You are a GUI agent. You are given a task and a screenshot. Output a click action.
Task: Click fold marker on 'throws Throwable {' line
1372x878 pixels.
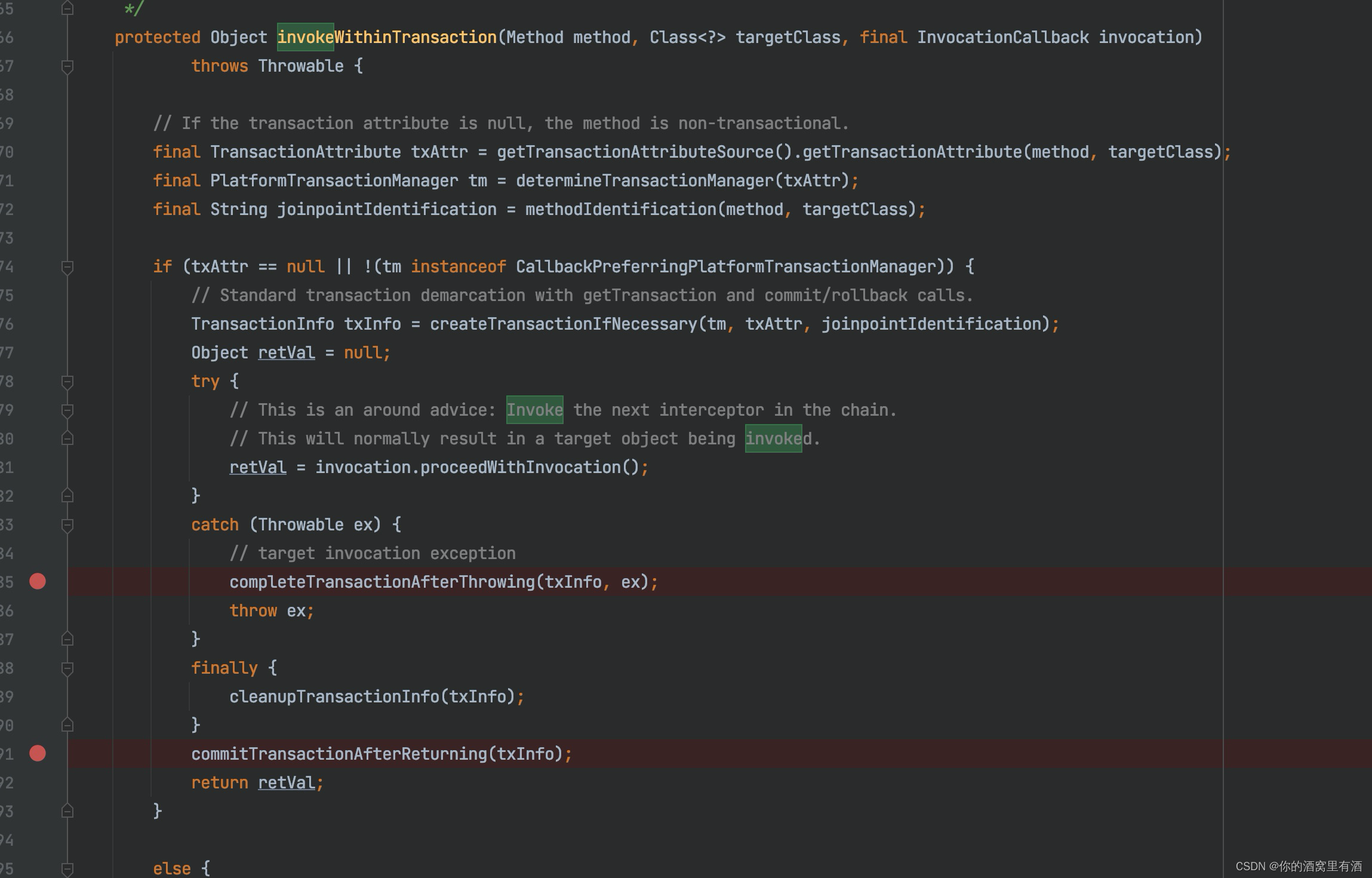(67, 66)
